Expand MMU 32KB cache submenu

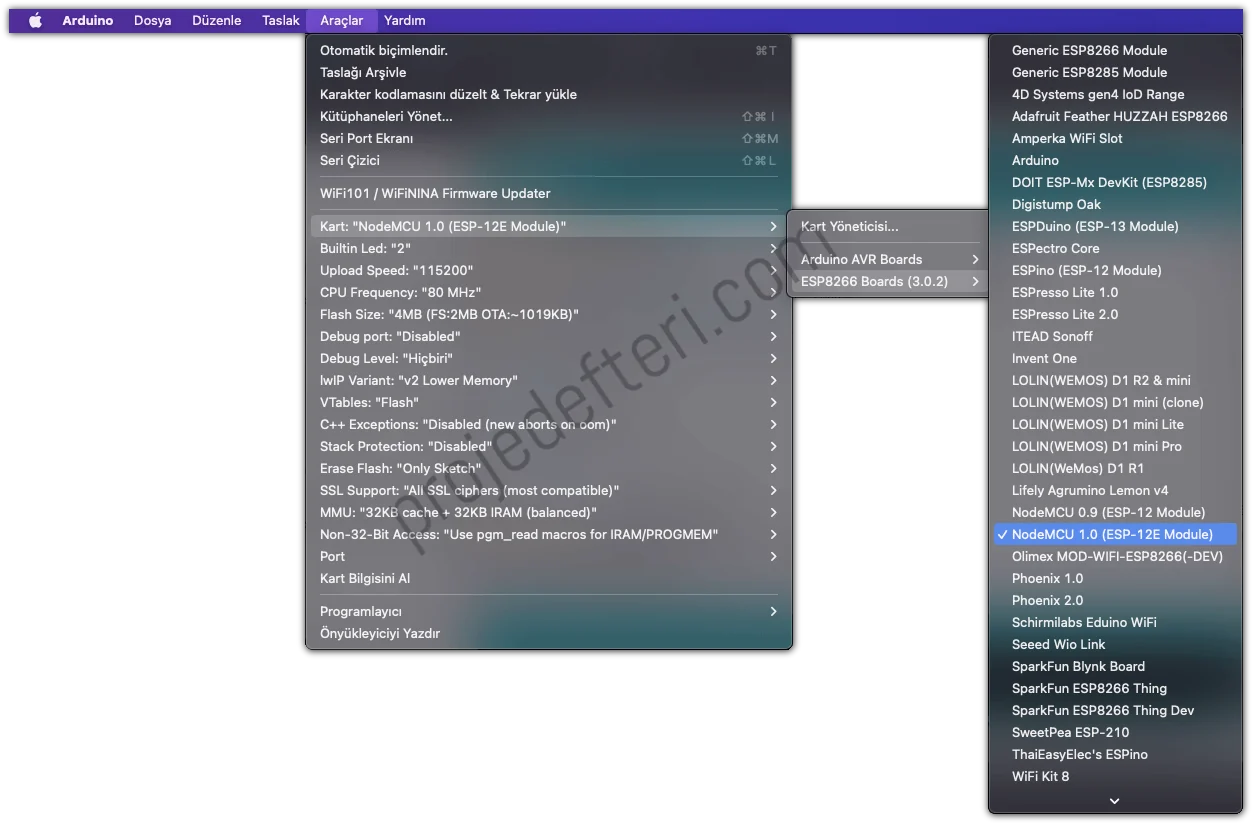pyautogui.click(x=548, y=512)
